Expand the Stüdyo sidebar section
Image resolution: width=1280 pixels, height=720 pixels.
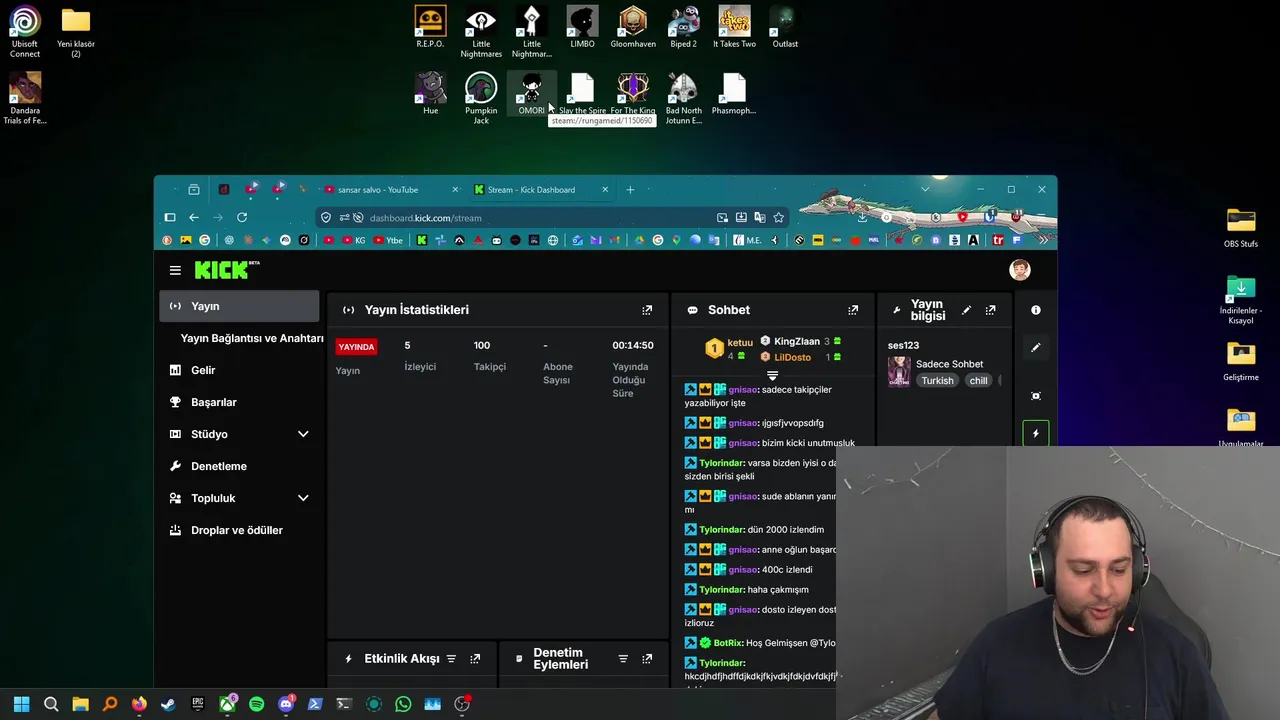pyautogui.click(x=303, y=434)
